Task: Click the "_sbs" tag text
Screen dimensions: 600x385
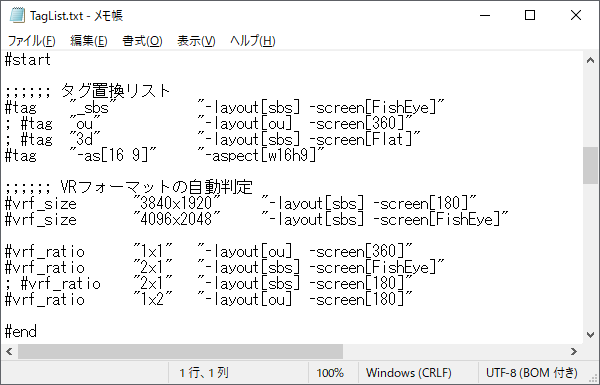Action: click(93, 108)
